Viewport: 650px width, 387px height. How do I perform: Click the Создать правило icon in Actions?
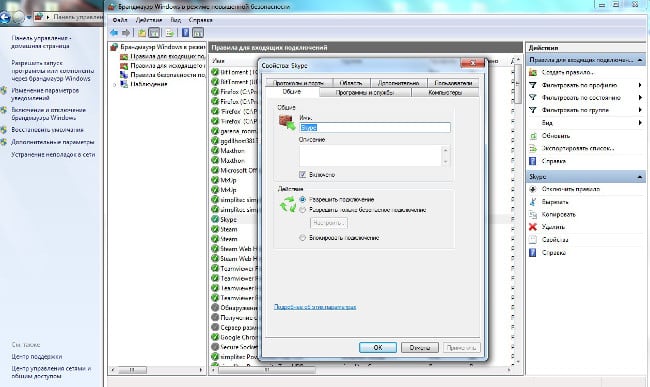coord(533,72)
